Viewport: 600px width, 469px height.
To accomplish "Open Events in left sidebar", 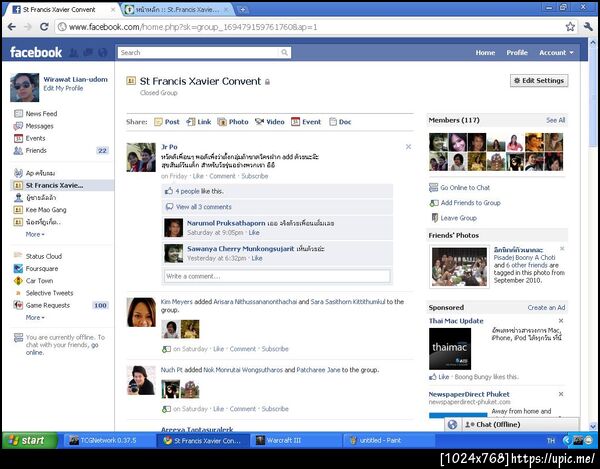I will click(29, 138).
